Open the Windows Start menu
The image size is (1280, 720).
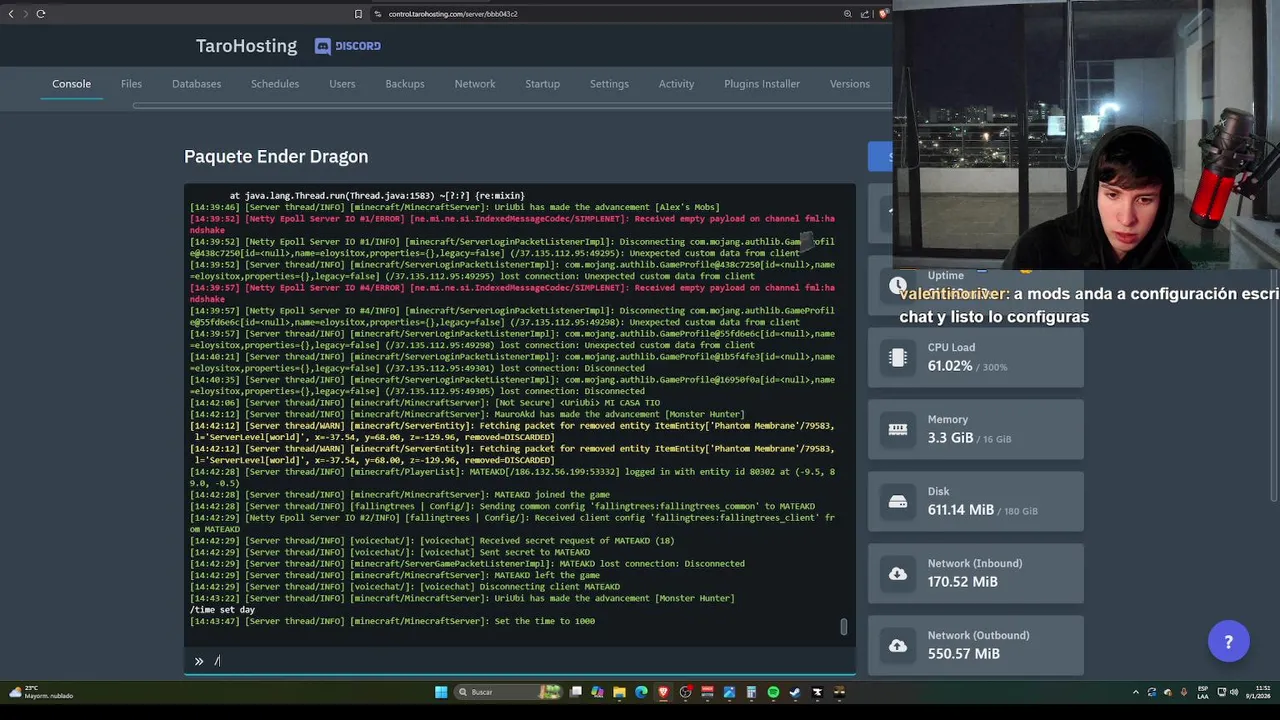pyautogui.click(x=441, y=692)
